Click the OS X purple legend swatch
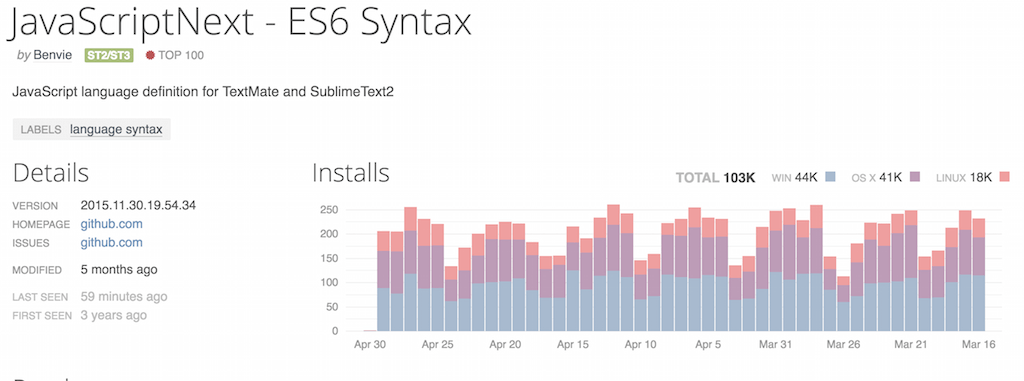 [x=914, y=176]
